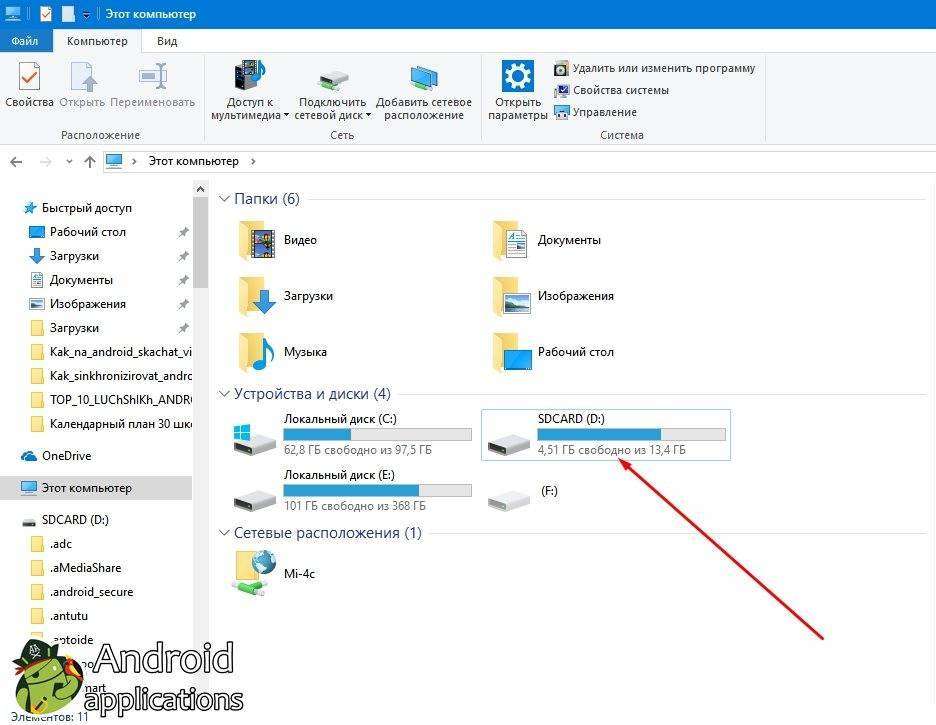Select Mi-4c network location

click(x=275, y=573)
